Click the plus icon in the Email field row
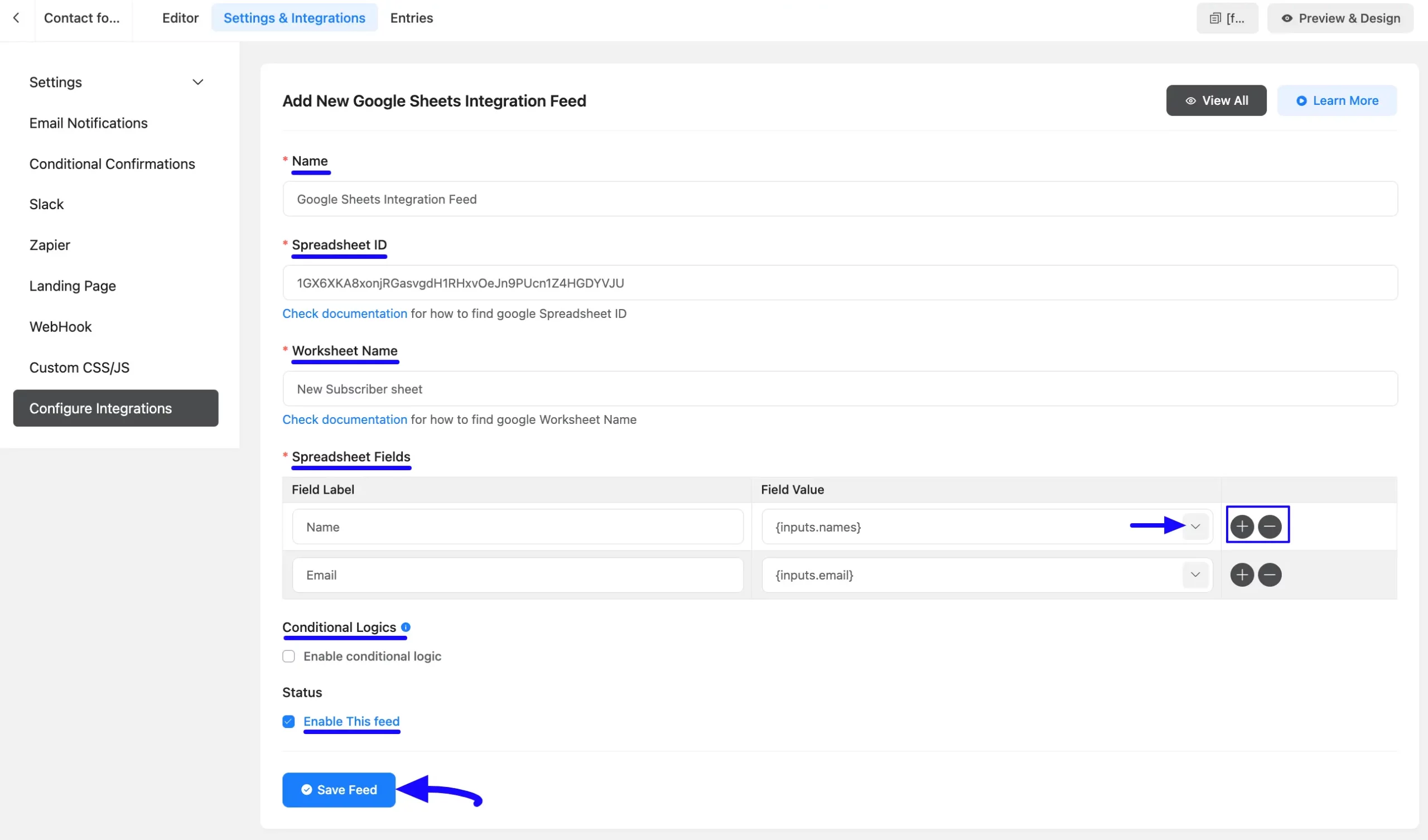Image resolution: width=1428 pixels, height=840 pixels. (x=1242, y=575)
